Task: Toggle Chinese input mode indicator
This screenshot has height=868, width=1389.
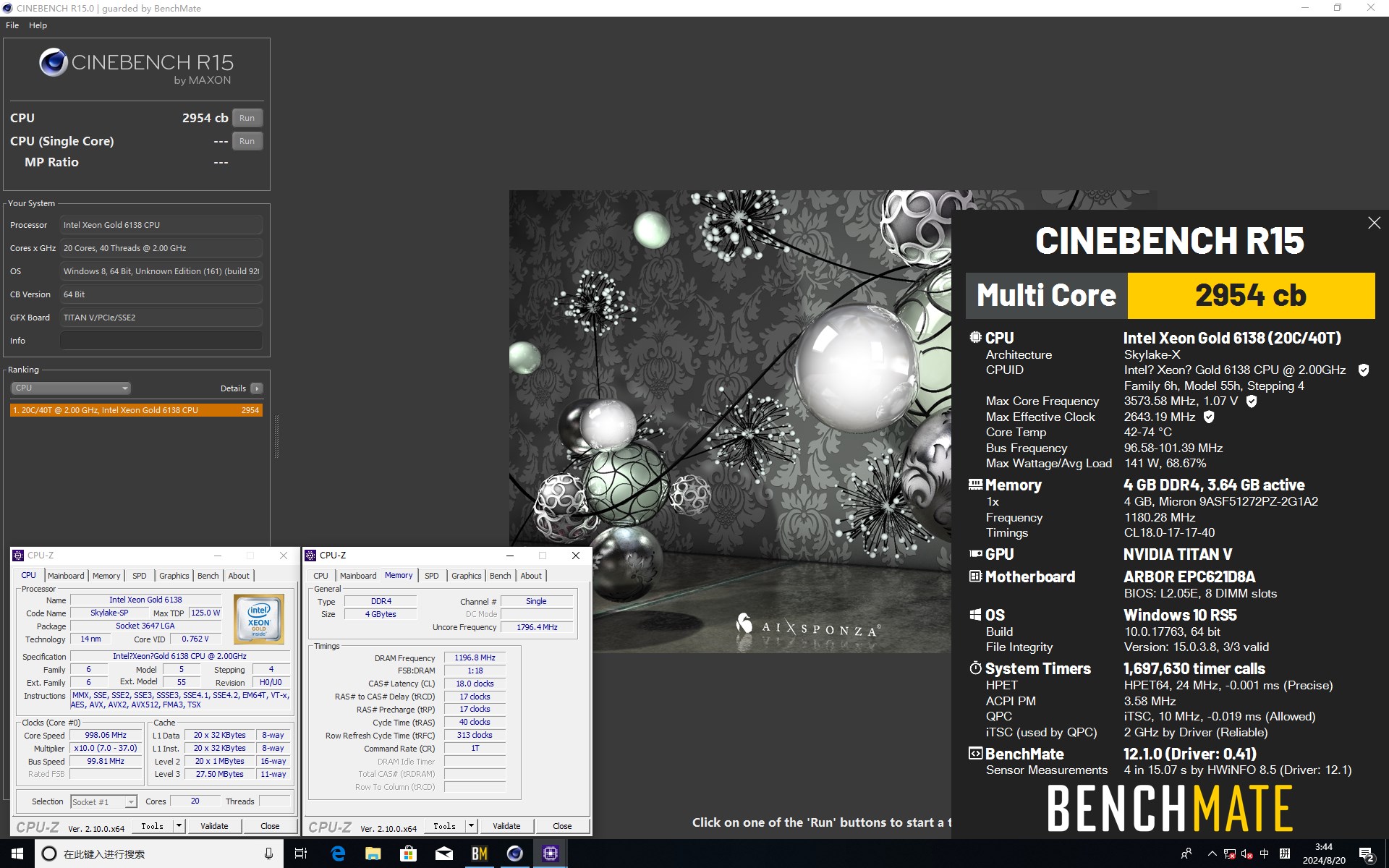Action: (x=1265, y=854)
